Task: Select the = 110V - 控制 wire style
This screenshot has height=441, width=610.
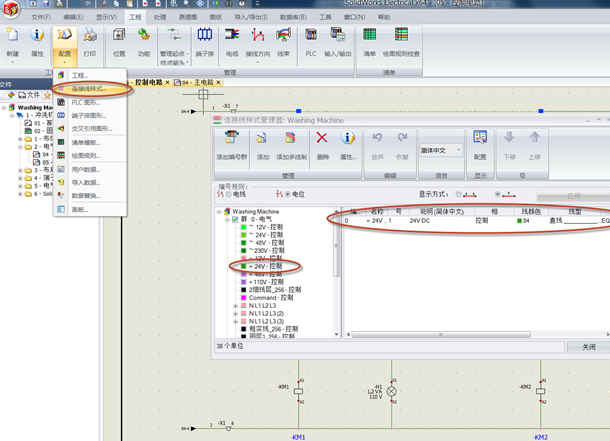Action: point(266,282)
